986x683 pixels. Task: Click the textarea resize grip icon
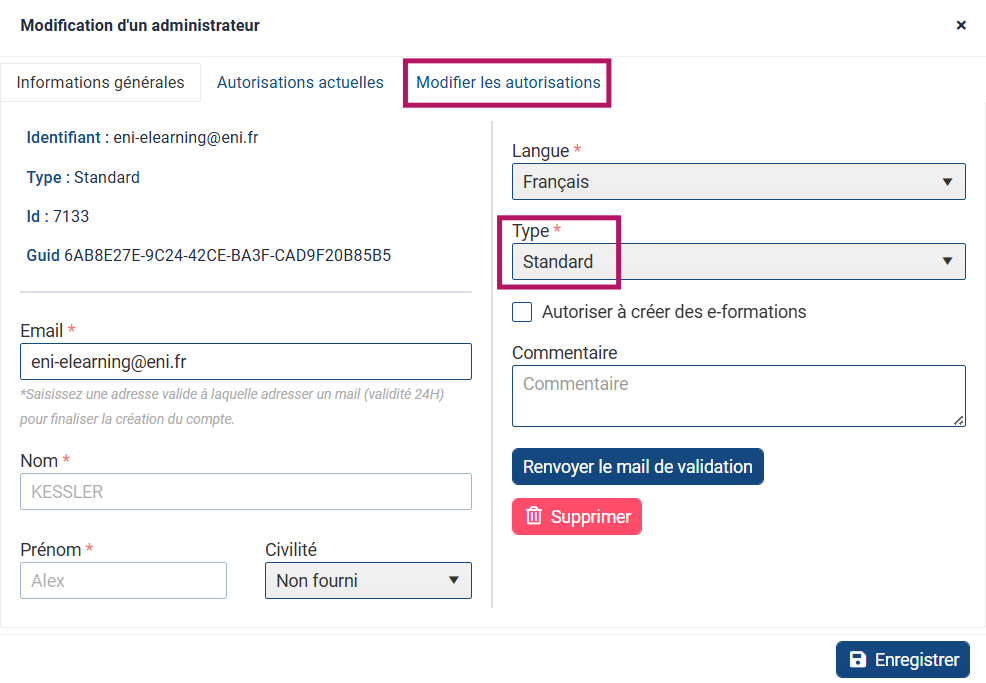(x=958, y=420)
